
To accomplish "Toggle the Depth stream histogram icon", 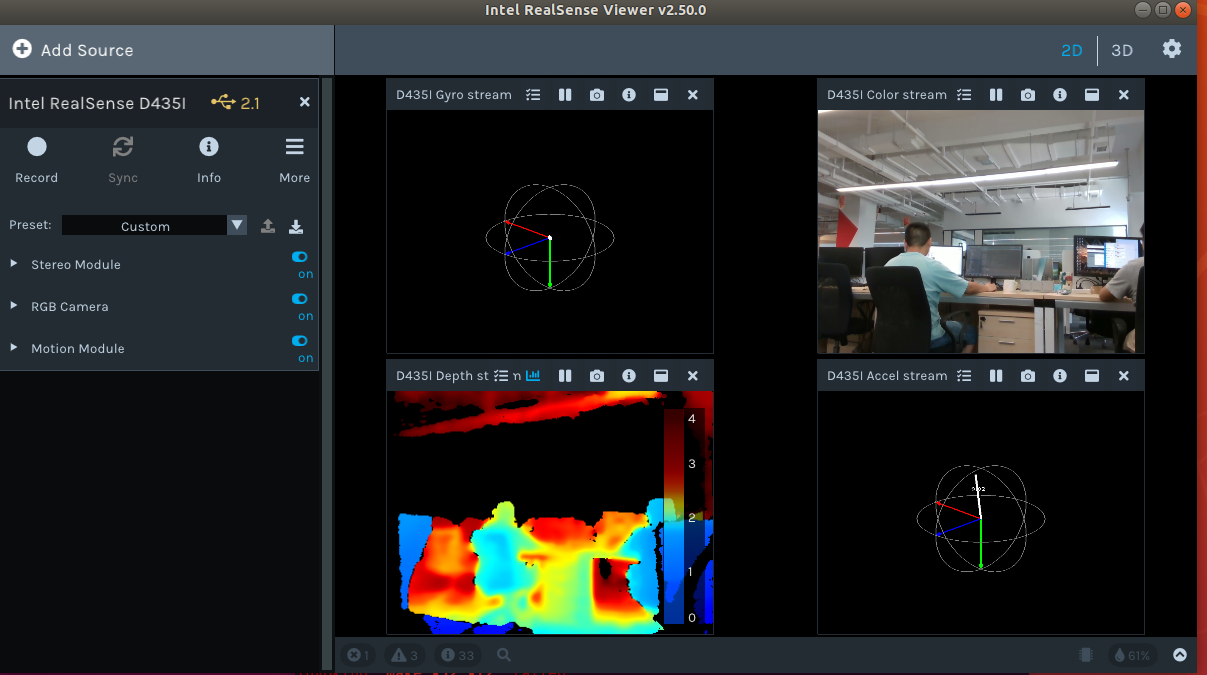I will tap(533, 376).
